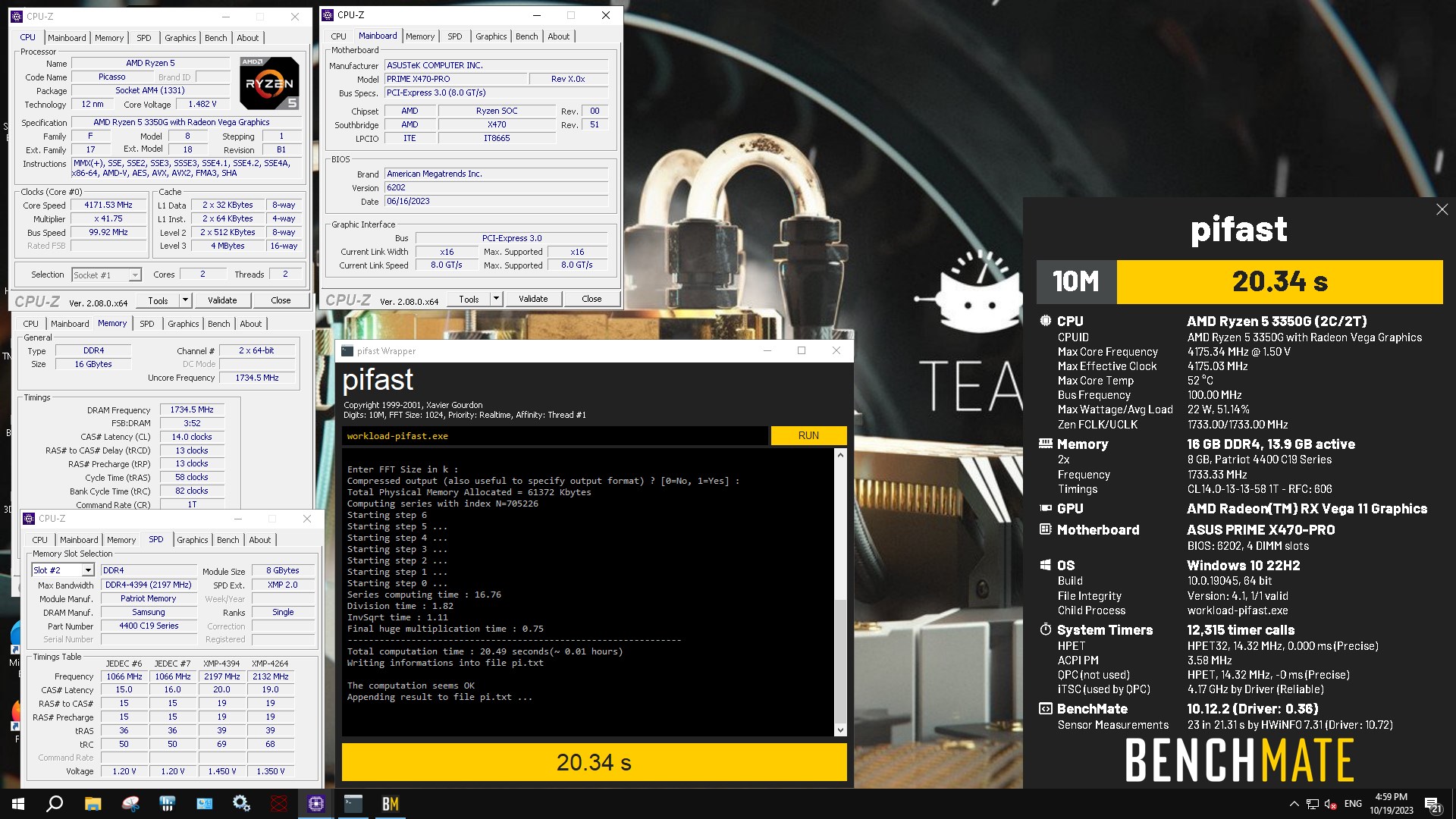Open the SPD tab in the CPU-Z Mainboard window

455,36
